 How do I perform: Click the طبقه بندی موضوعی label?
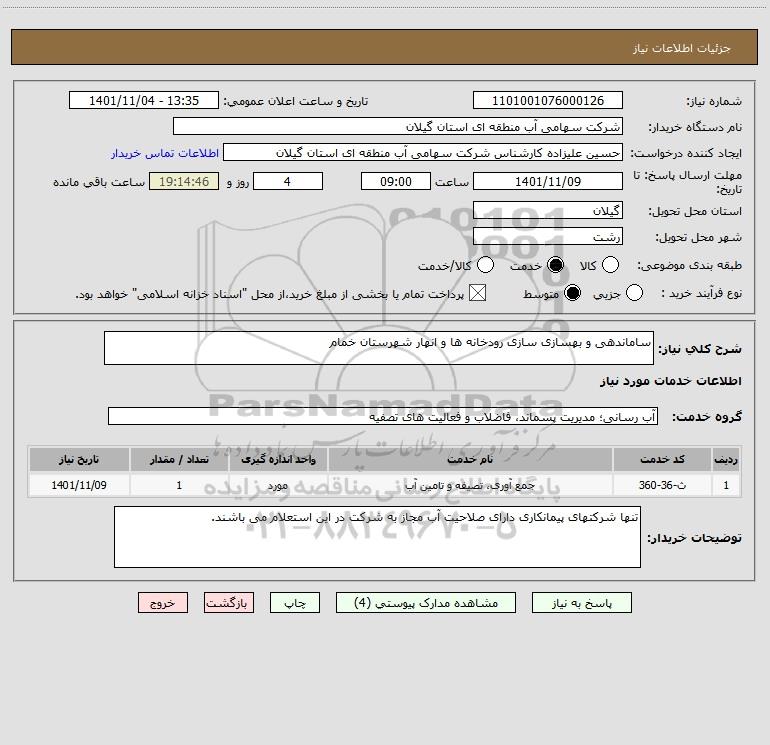(689, 265)
